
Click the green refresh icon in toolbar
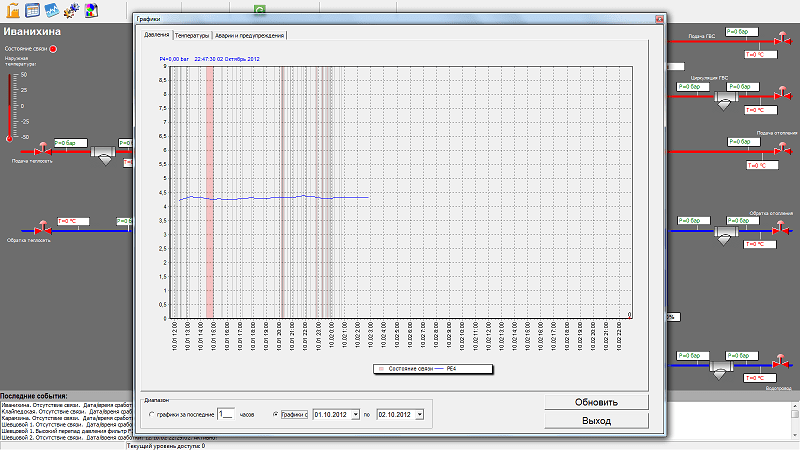tap(260, 8)
